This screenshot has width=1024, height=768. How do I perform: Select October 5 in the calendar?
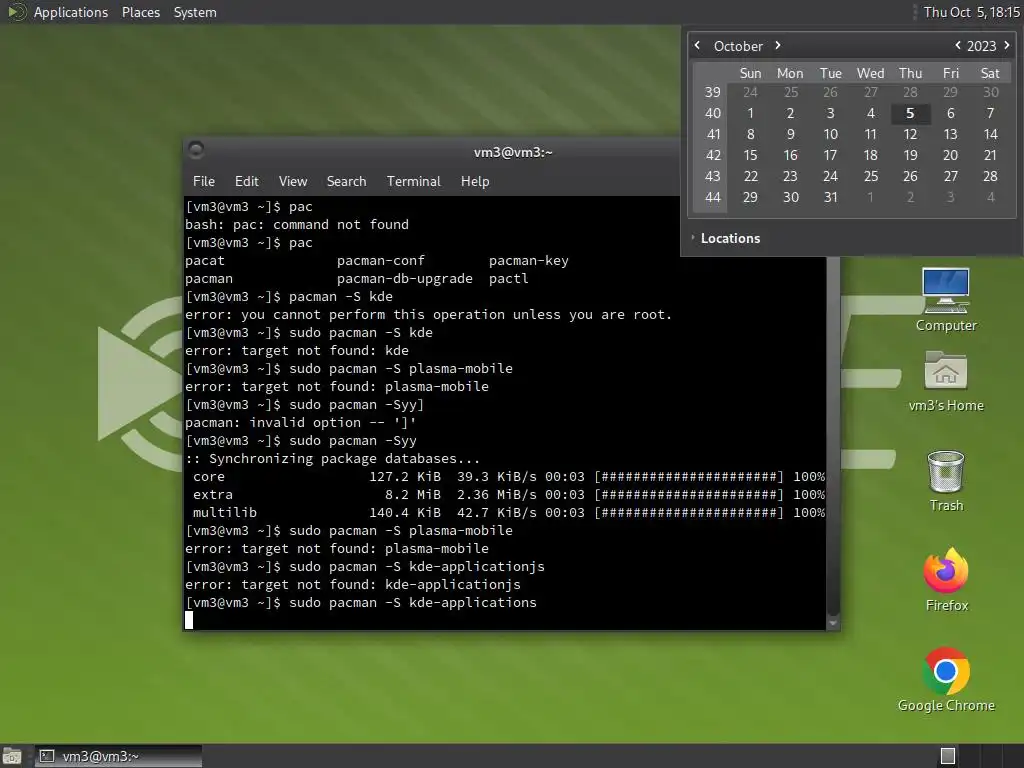(x=910, y=113)
